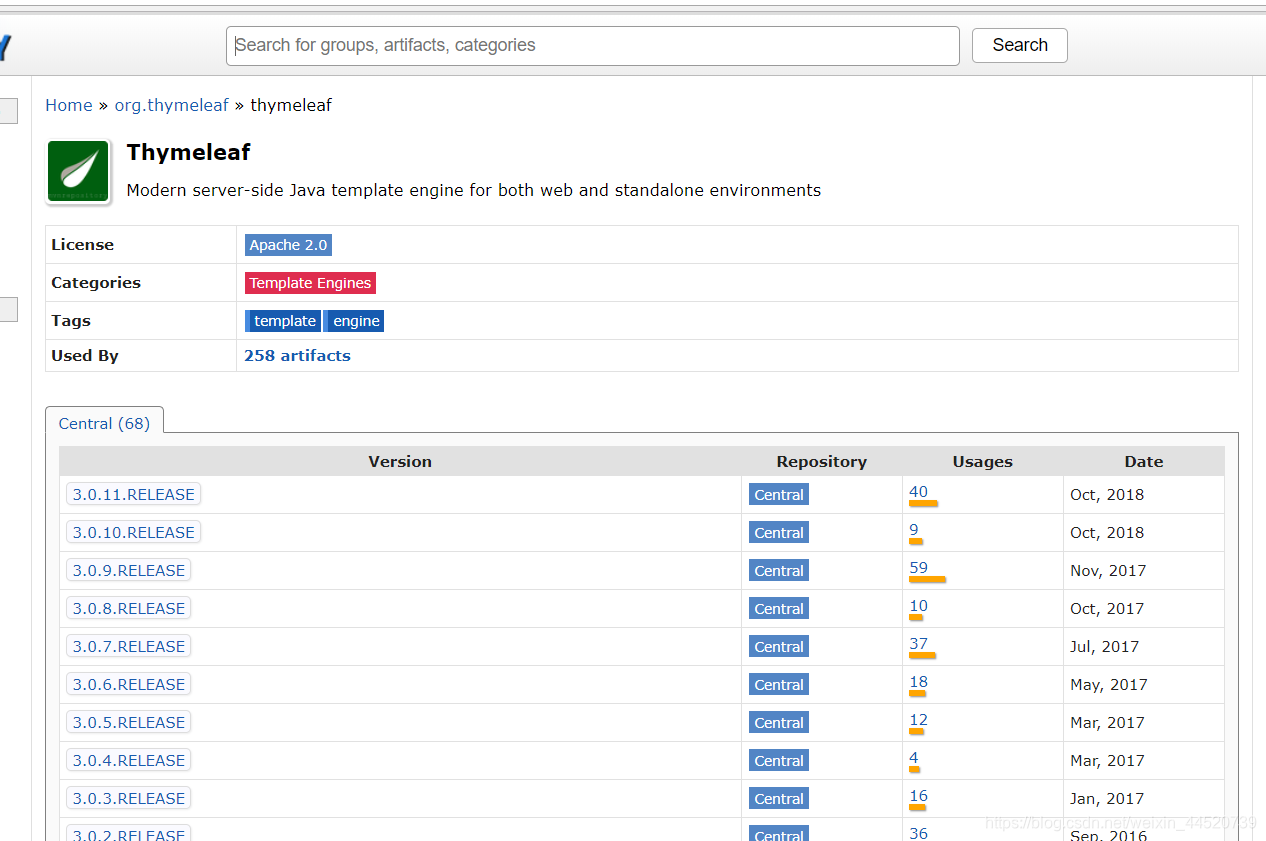The image size is (1266, 841).
Task: Focus the search groups, artifacts, categories field
Action: coord(593,46)
